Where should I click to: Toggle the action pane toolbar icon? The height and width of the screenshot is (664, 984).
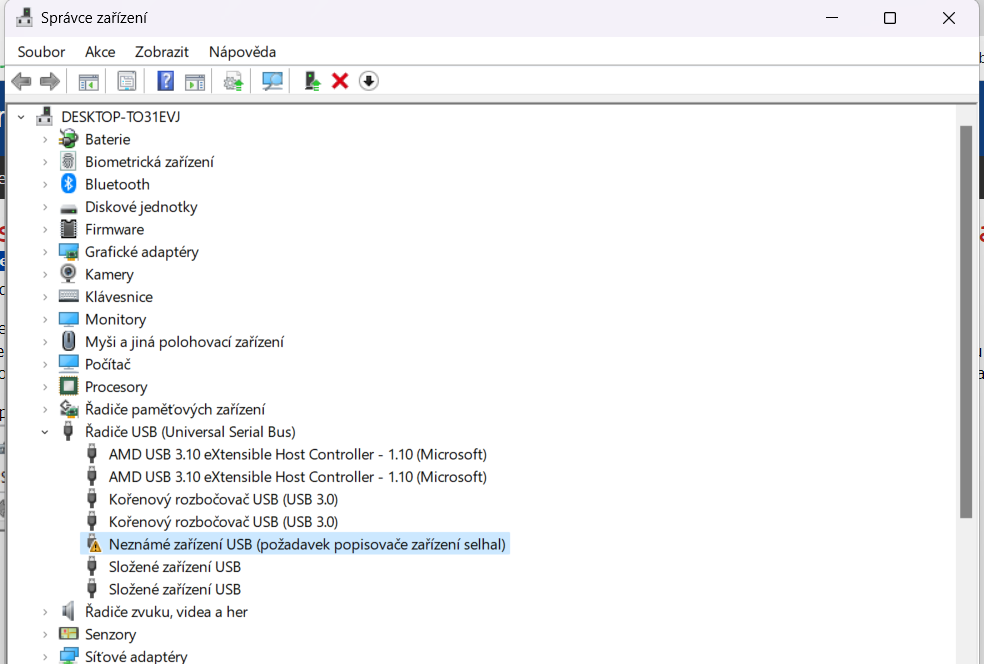(195, 82)
